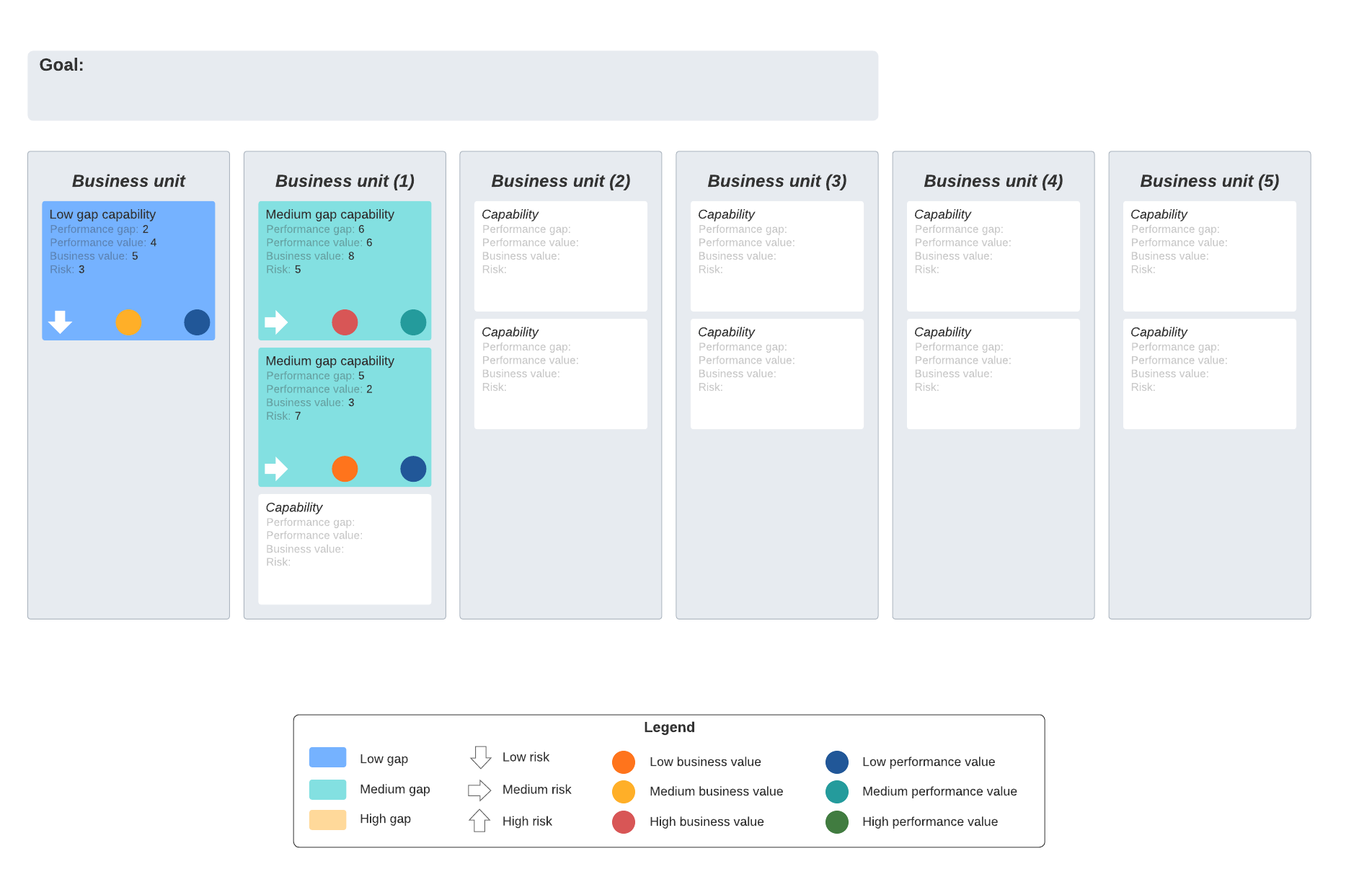Viewport: 1372px width, 895px height.
Task: Click right arrow in second Medium gap card
Action: (276, 469)
